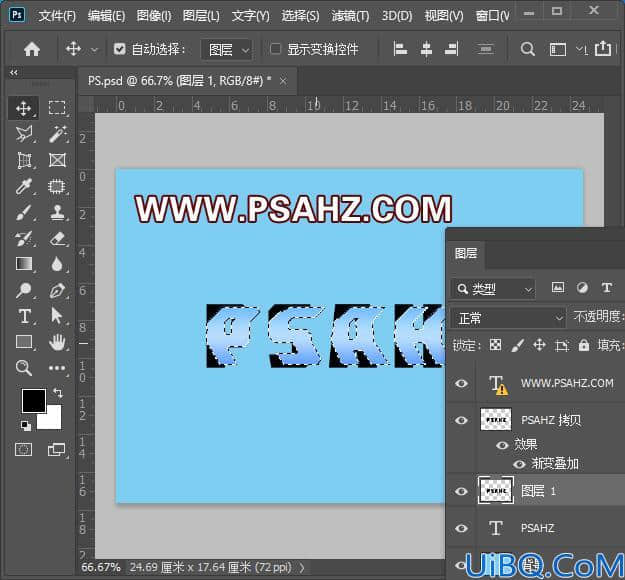
Task: Select the Dodge tool
Action: point(24,290)
